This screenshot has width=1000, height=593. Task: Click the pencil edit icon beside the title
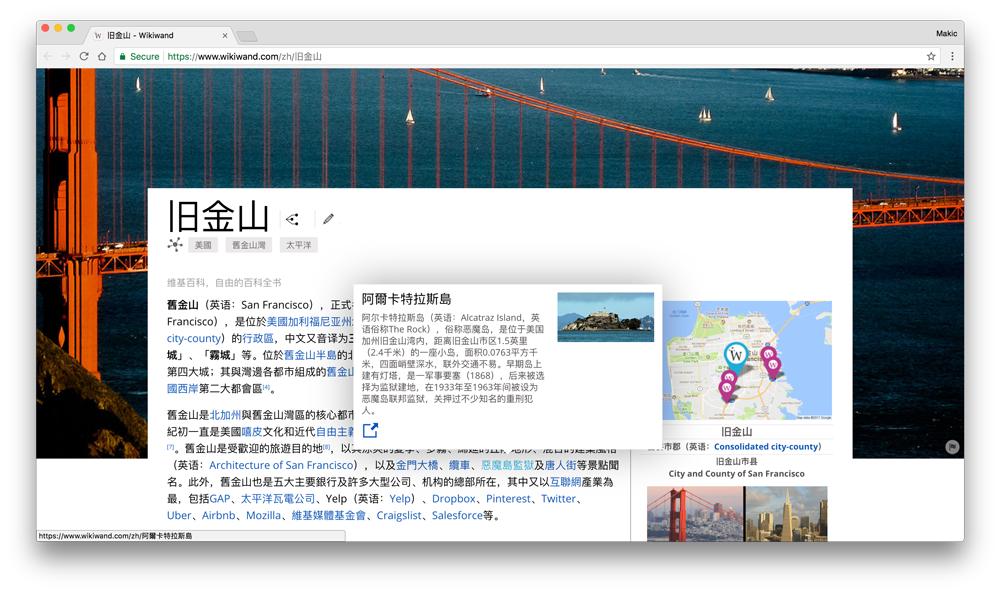pyautogui.click(x=328, y=219)
